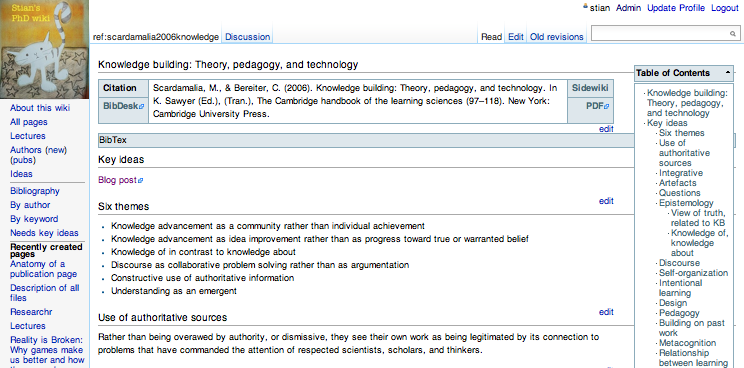Open BibDesk external link
The width and height of the screenshot is (744, 368).
[123, 106]
